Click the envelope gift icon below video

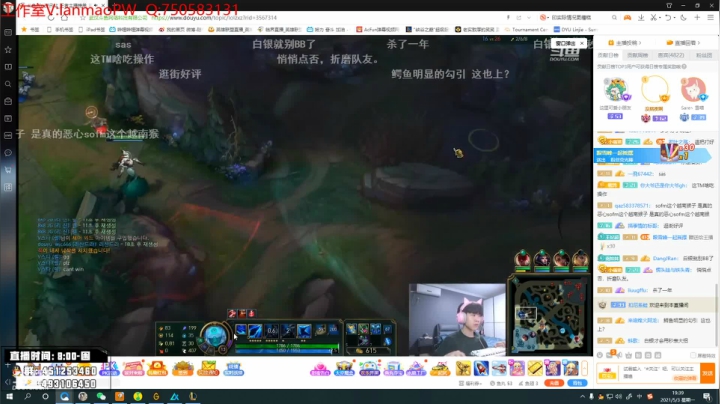(208, 369)
